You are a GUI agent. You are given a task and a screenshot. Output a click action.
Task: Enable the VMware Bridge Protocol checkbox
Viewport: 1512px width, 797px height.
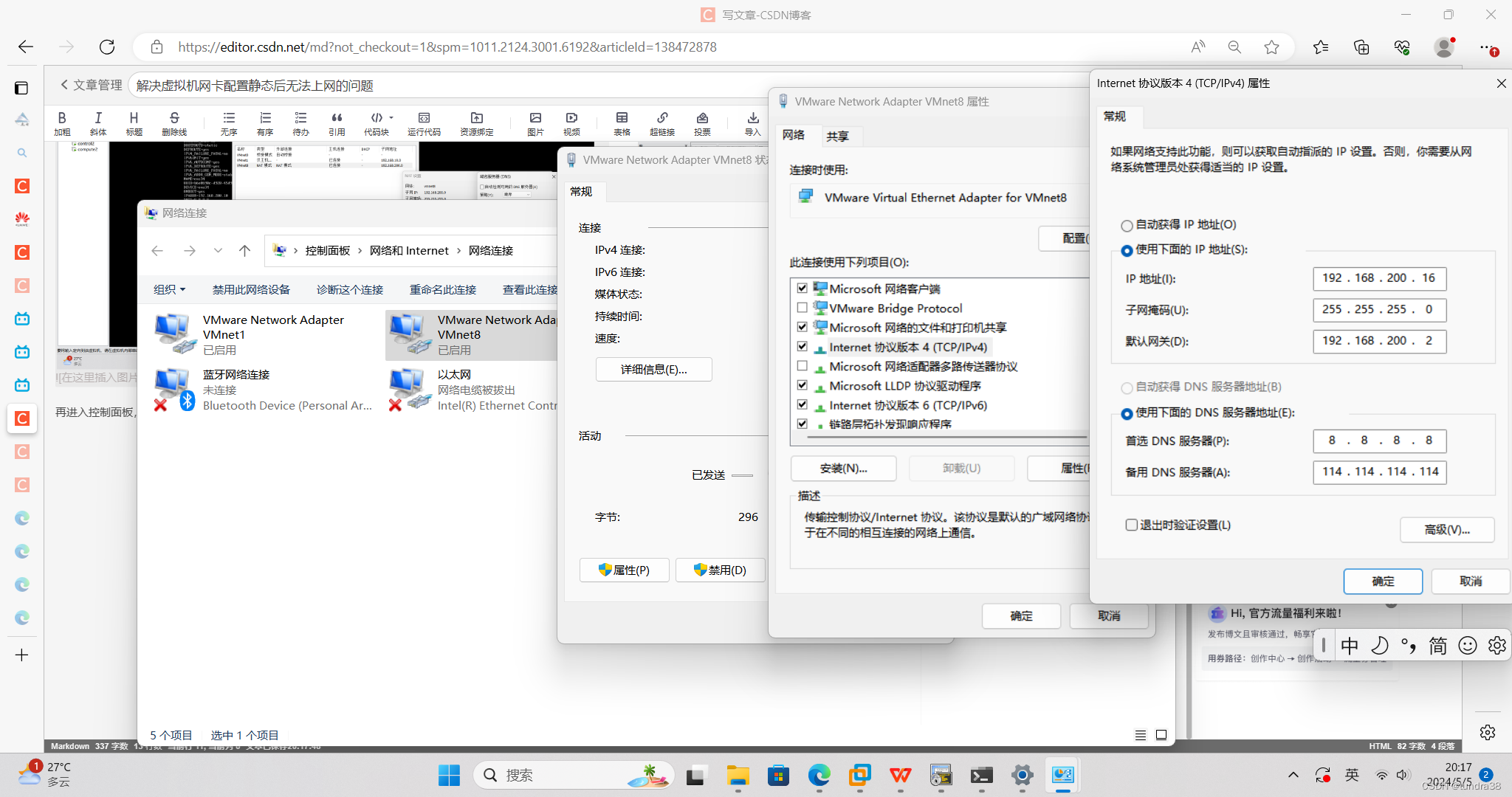pyautogui.click(x=803, y=308)
